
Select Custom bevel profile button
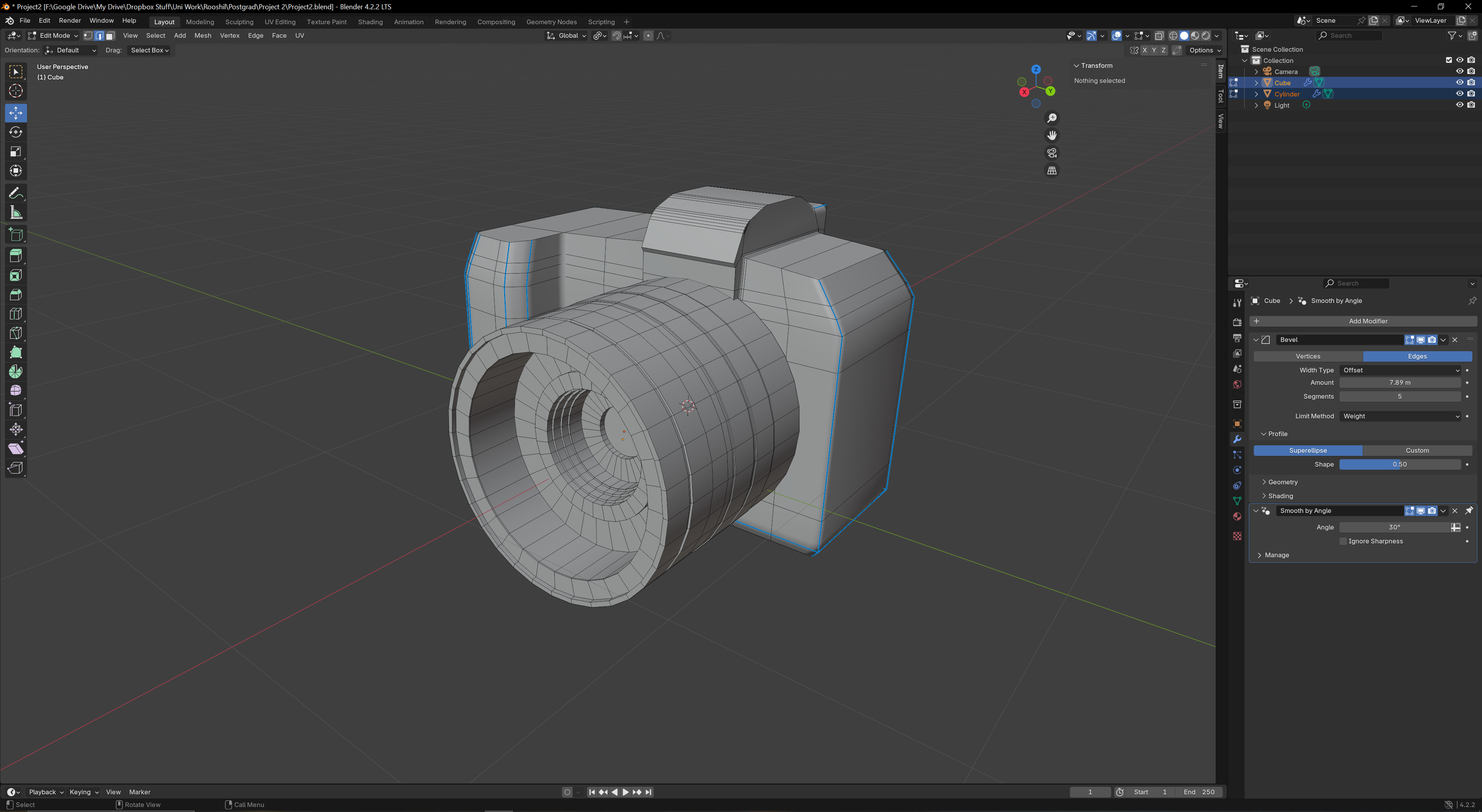coord(1417,450)
